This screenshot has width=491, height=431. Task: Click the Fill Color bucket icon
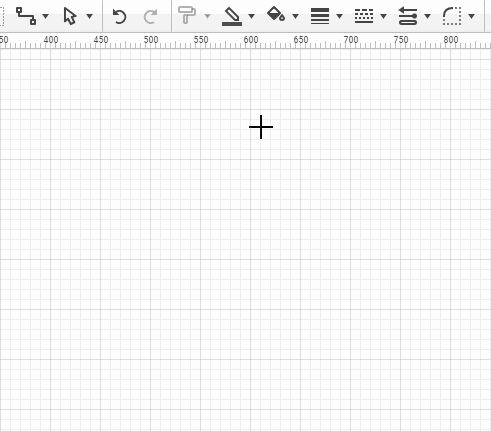(276, 14)
